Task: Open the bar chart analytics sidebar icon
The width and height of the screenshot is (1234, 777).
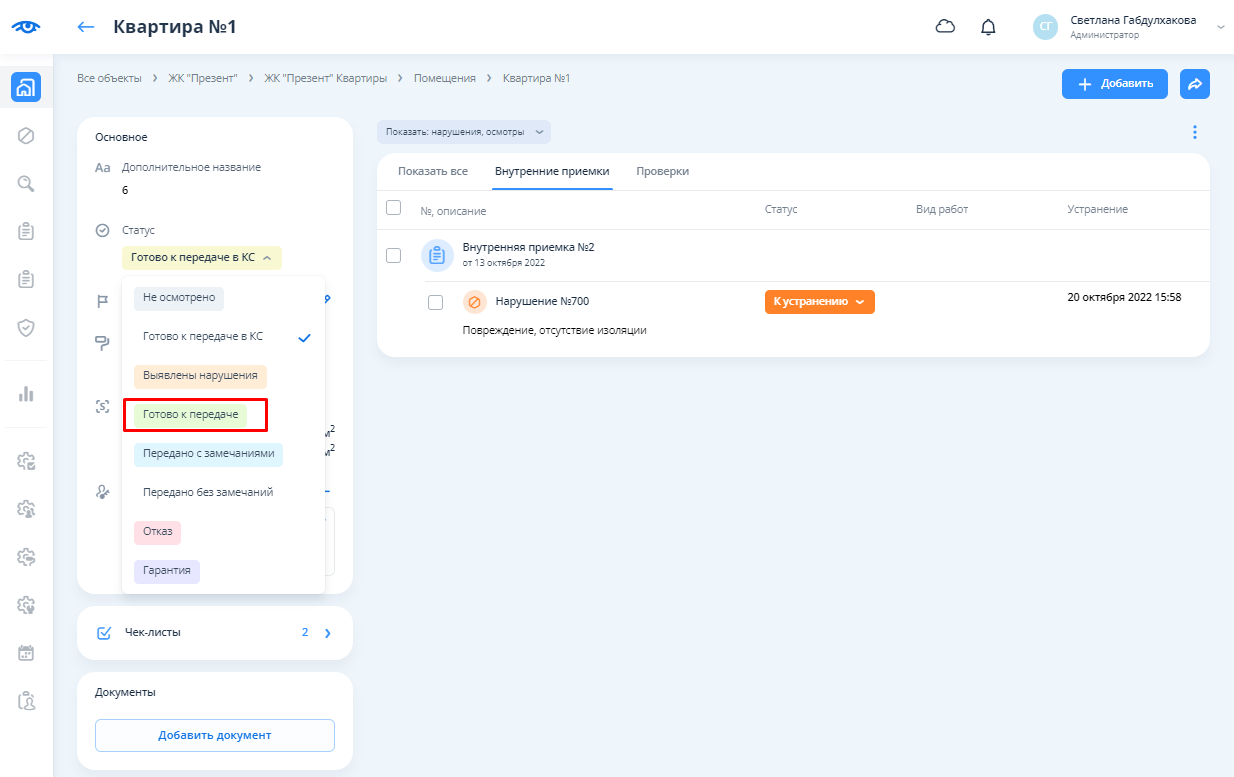Action: point(27,393)
